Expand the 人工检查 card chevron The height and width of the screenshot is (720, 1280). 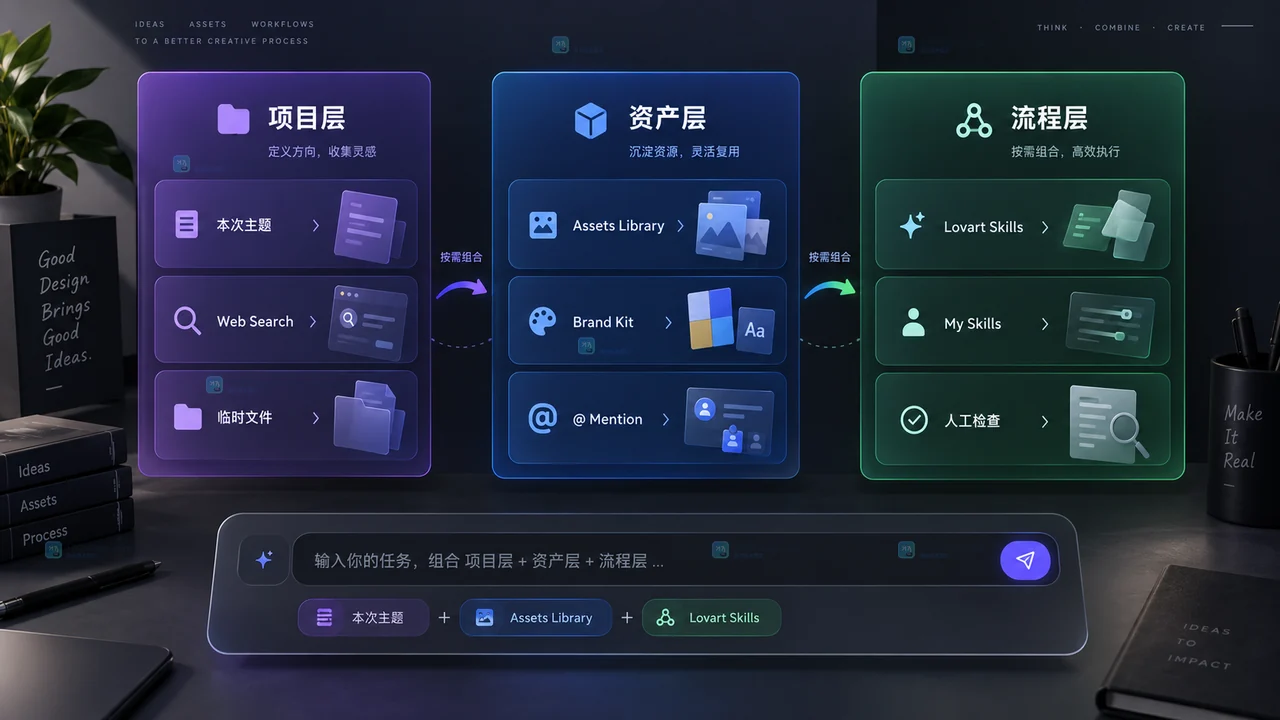point(1045,421)
